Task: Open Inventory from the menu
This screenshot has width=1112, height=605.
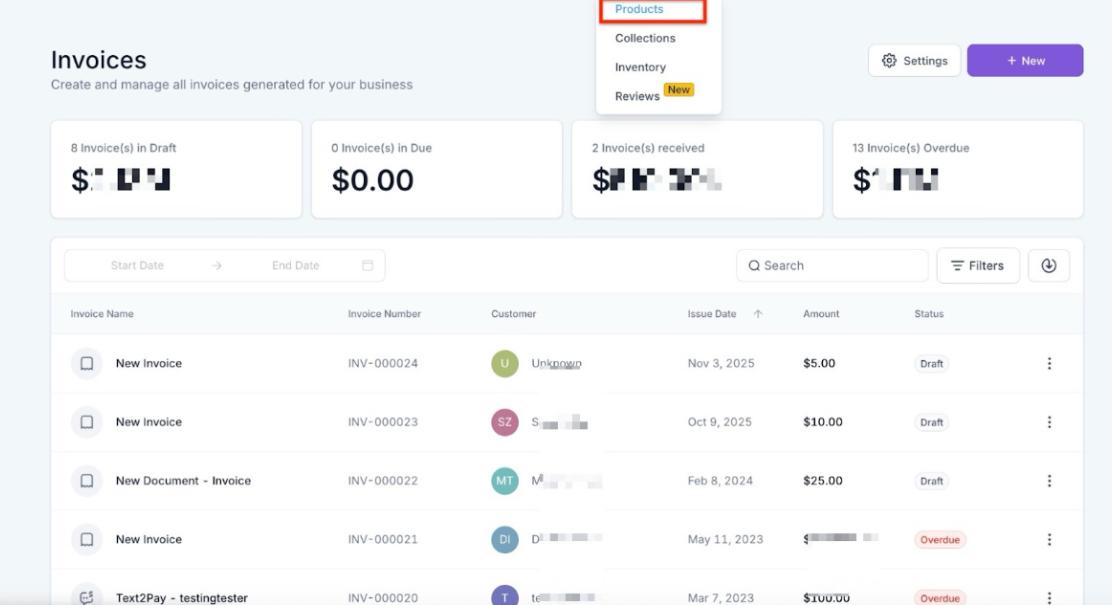Action: pos(640,67)
